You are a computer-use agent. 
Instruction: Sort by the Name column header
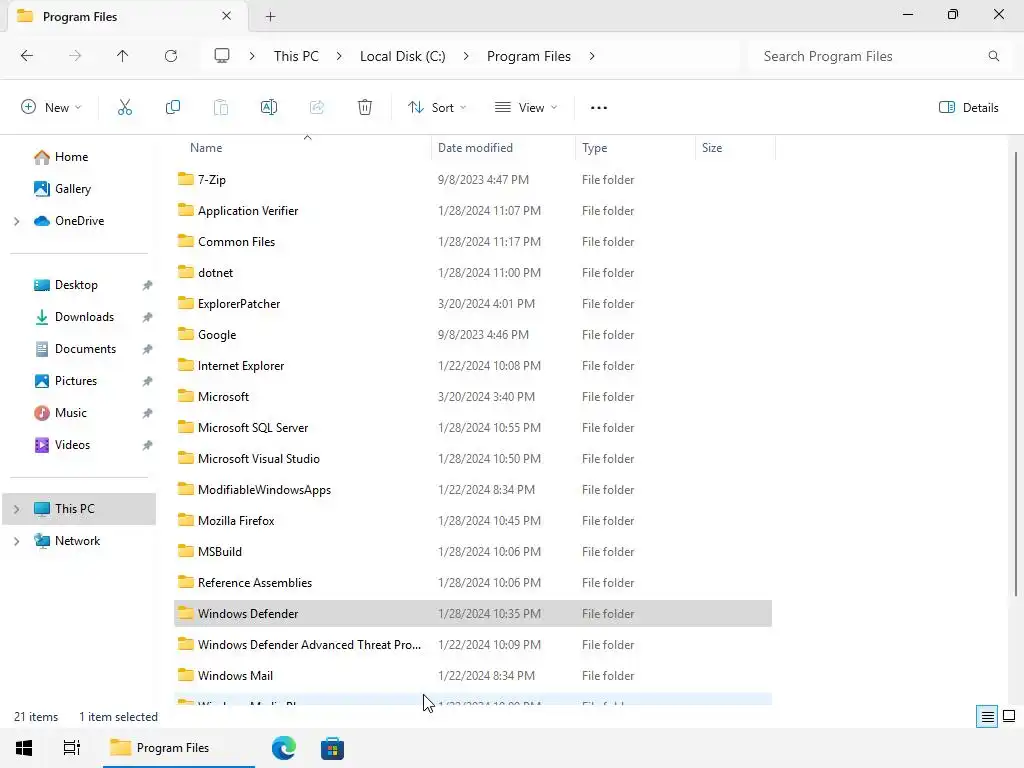303,148
